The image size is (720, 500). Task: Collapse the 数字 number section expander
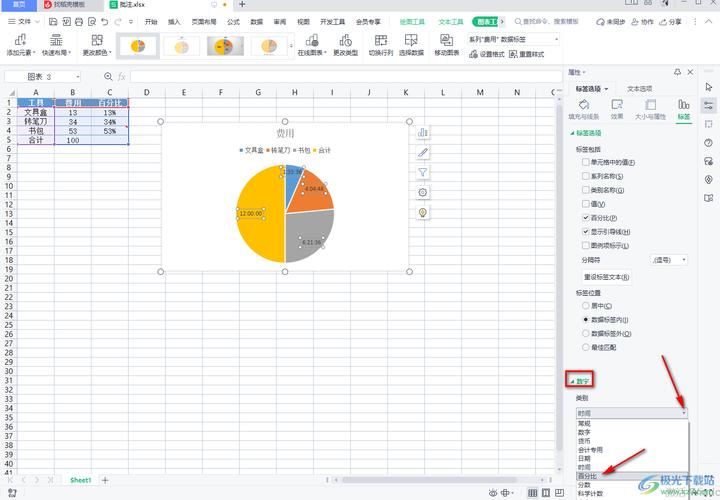tap(572, 381)
